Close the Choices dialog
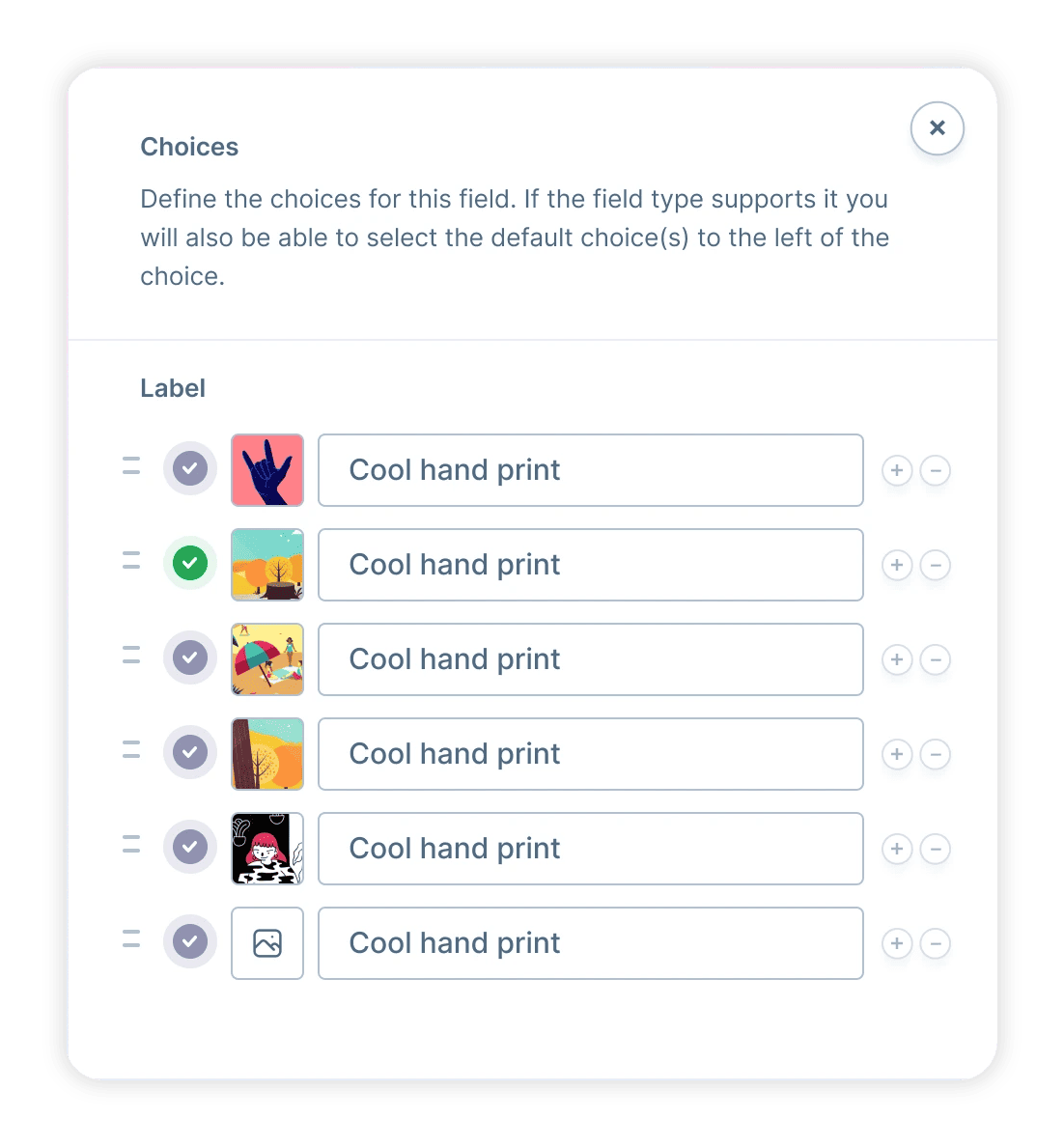The height and width of the screenshot is (1147, 1064). (937, 128)
